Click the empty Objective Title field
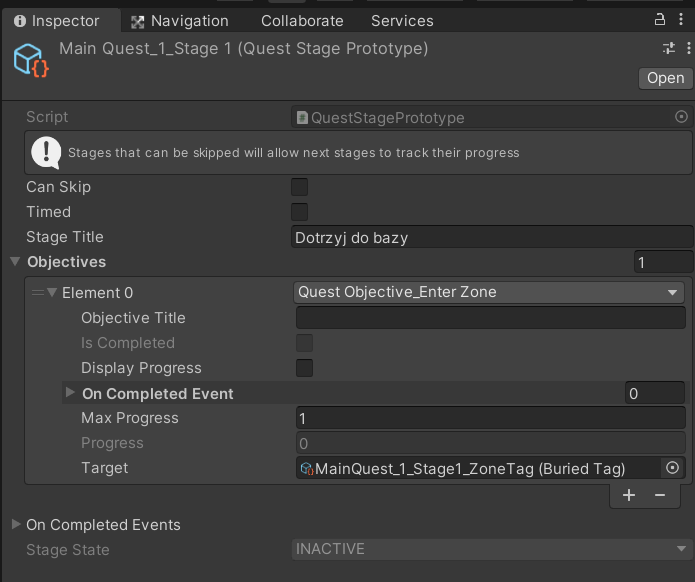695x582 pixels. pos(491,318)
